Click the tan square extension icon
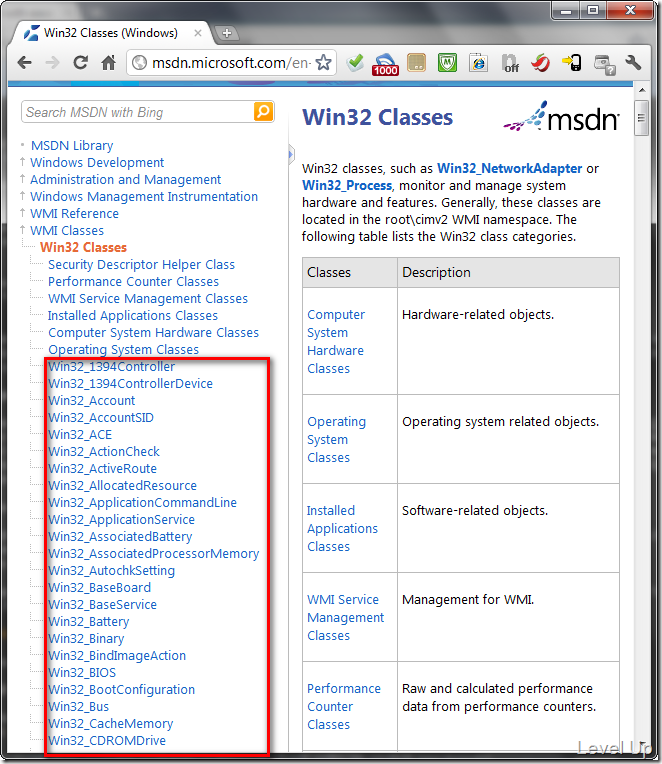The height and width of the screenshot is (764, 662). pyautogui.click(x=416, y=62)
